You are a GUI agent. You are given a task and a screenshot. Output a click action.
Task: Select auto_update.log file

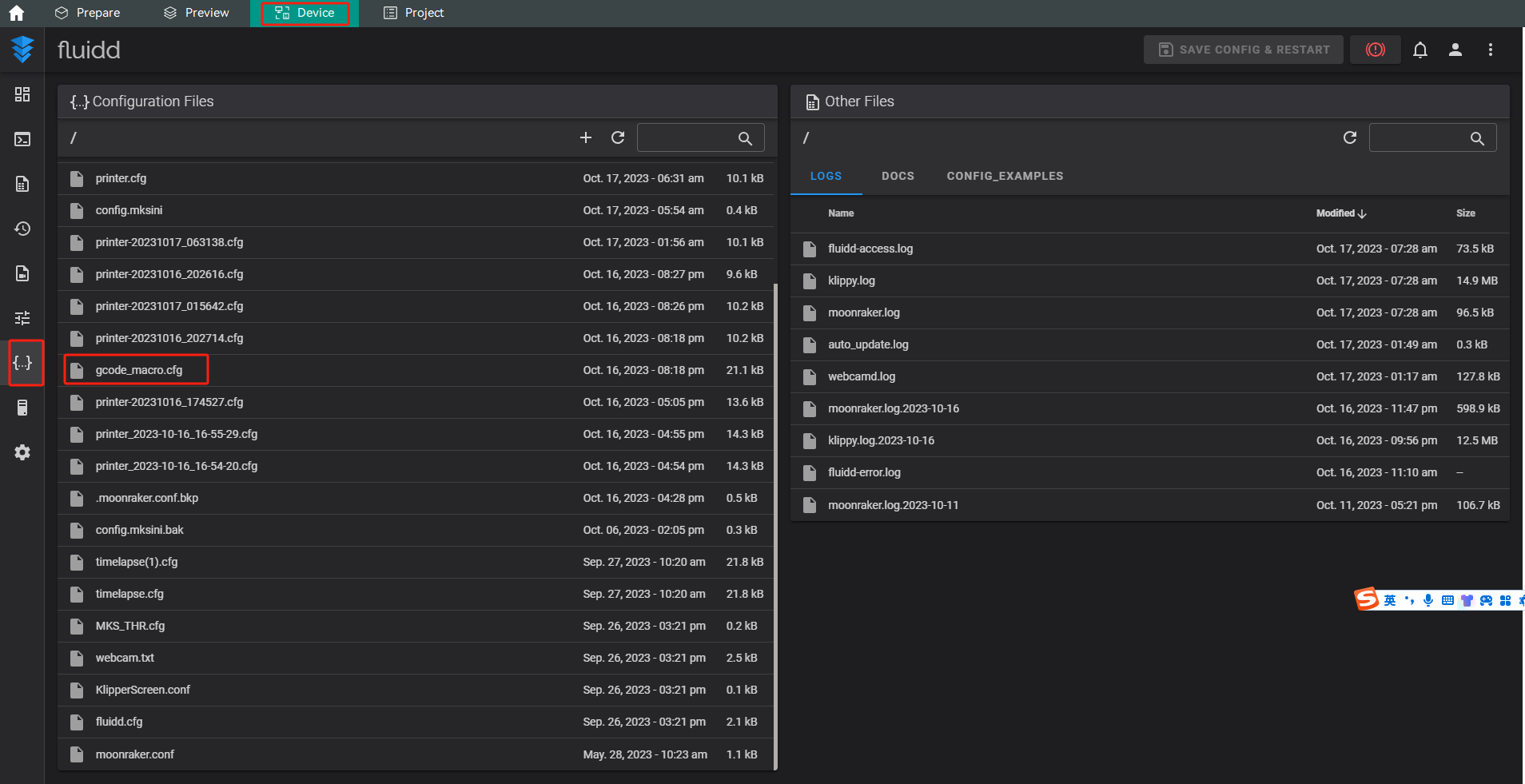click(x=1150, y=344)
